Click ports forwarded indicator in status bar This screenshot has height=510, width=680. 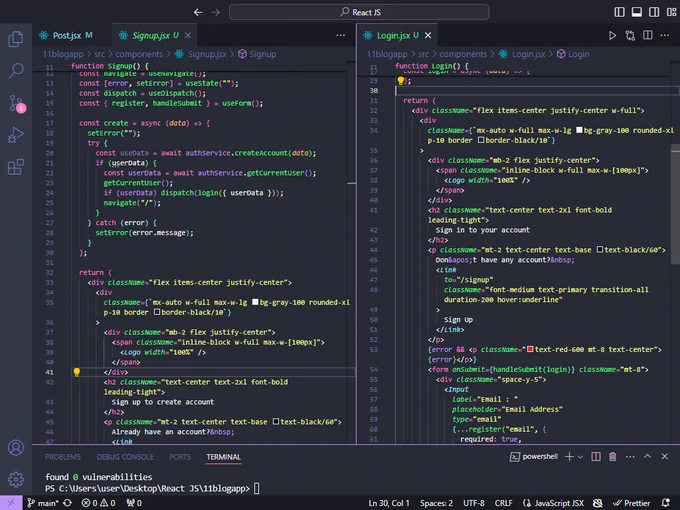coord(134,503)
